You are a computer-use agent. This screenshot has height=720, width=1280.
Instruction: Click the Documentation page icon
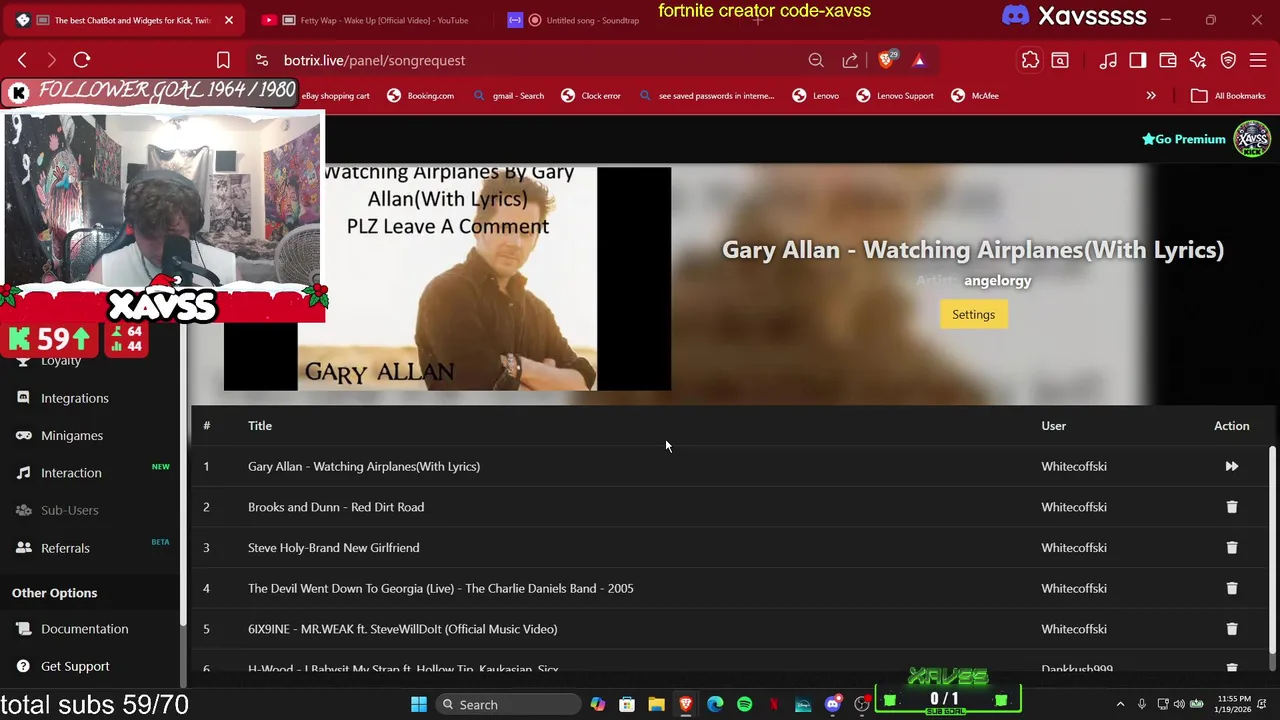pos(23,629)
